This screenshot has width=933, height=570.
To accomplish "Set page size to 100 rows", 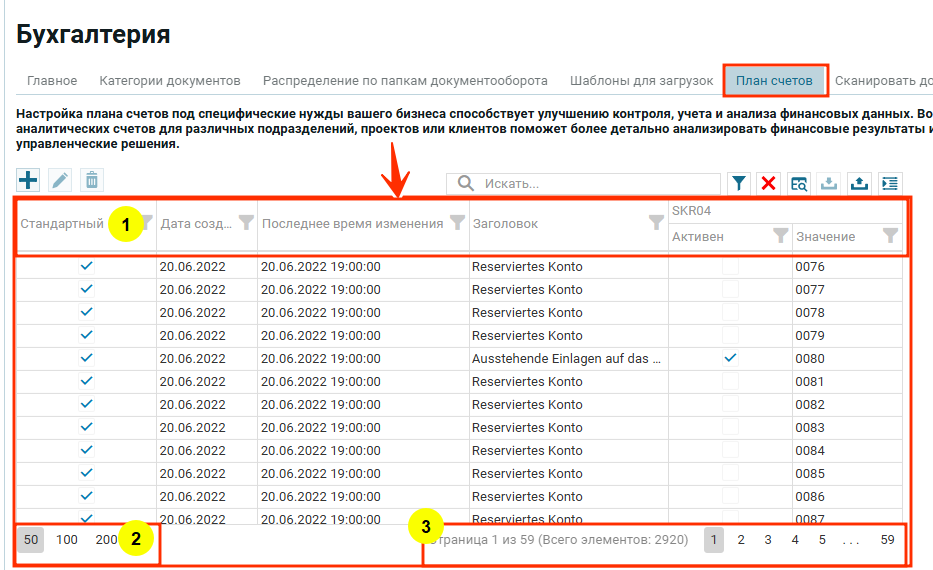I will pyautogui.click(x=67, y=540).
